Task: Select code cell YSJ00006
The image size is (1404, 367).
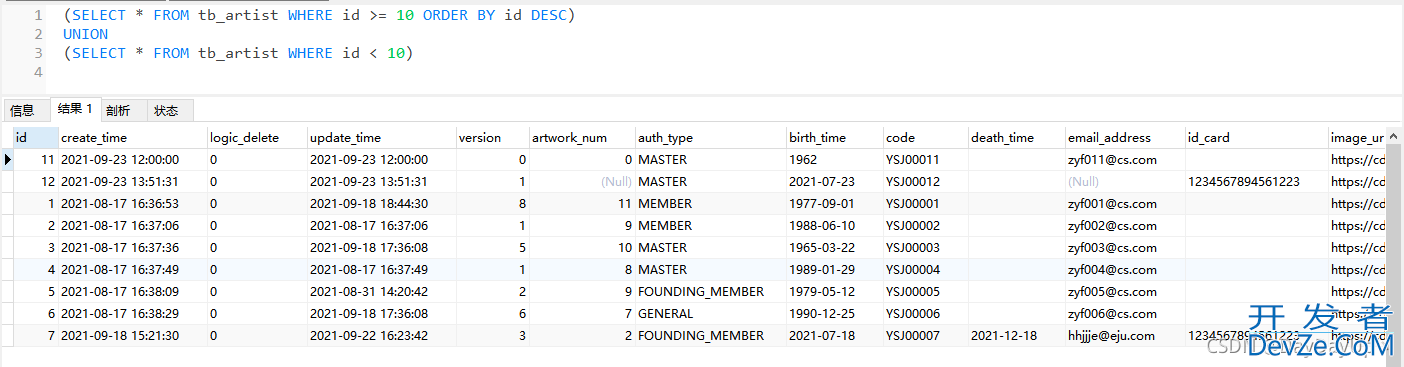Action: [x=925, y=314]
